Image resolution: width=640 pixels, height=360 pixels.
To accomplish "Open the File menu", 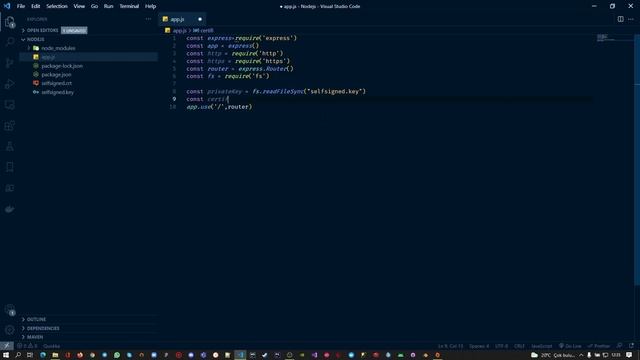I will pos(21,6).
